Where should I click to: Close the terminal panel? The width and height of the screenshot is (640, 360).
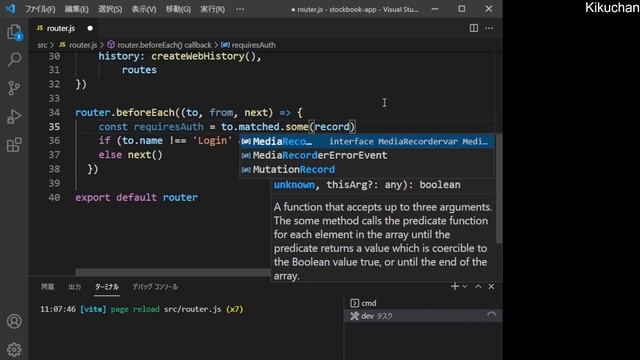491,287
